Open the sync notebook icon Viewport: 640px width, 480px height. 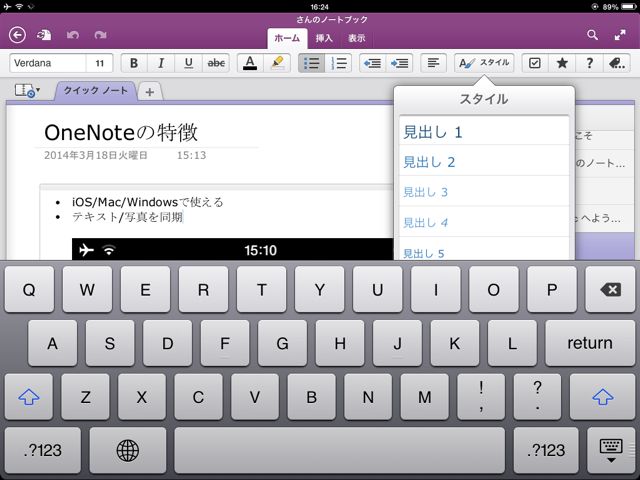(x=44, y=35)
